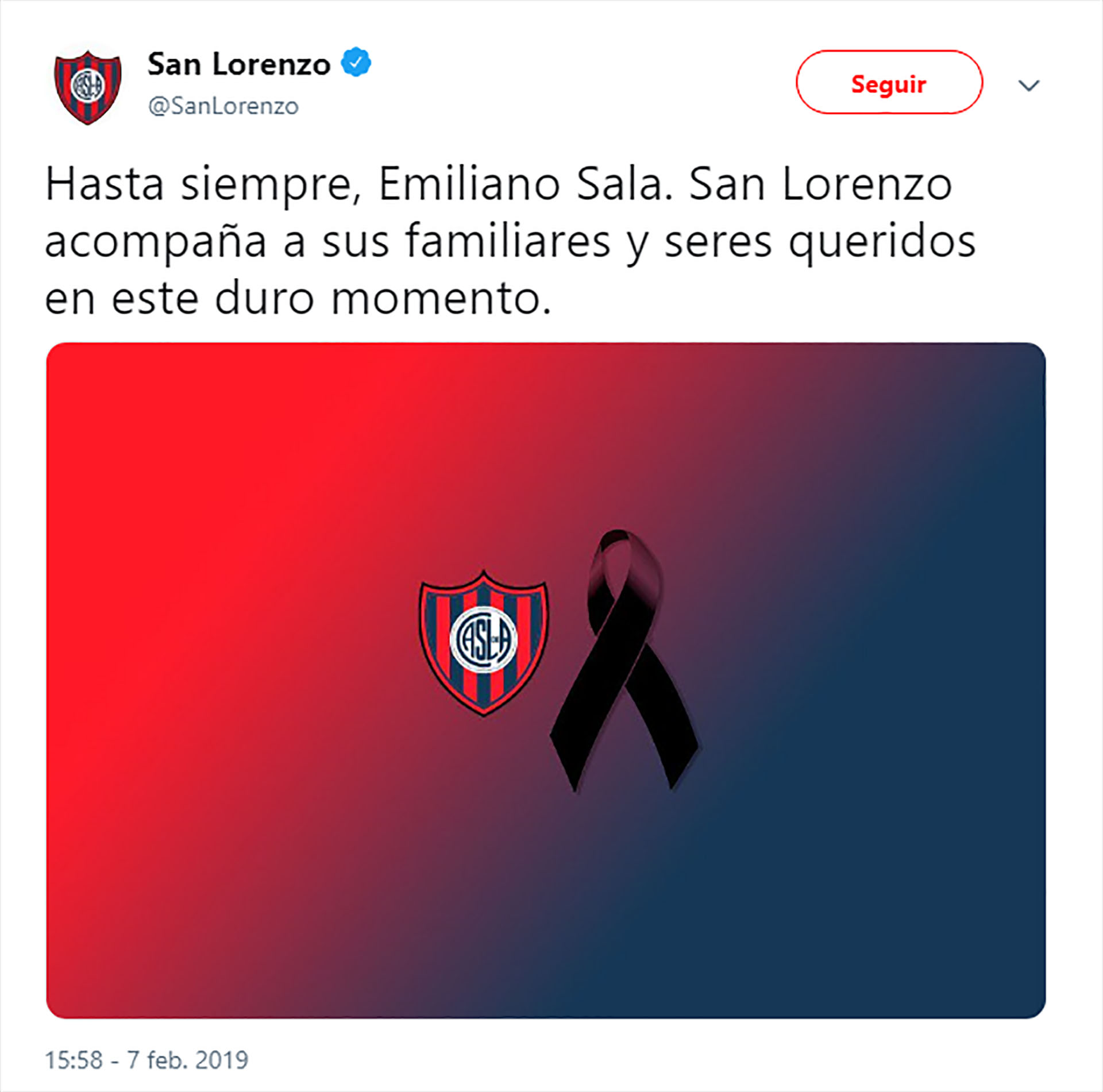The width and height of the screenshot is (1103, 1092).
Task: Click the CASLA crest inside the tweet image
Action: pyautogui.click(x=484, y=643)
